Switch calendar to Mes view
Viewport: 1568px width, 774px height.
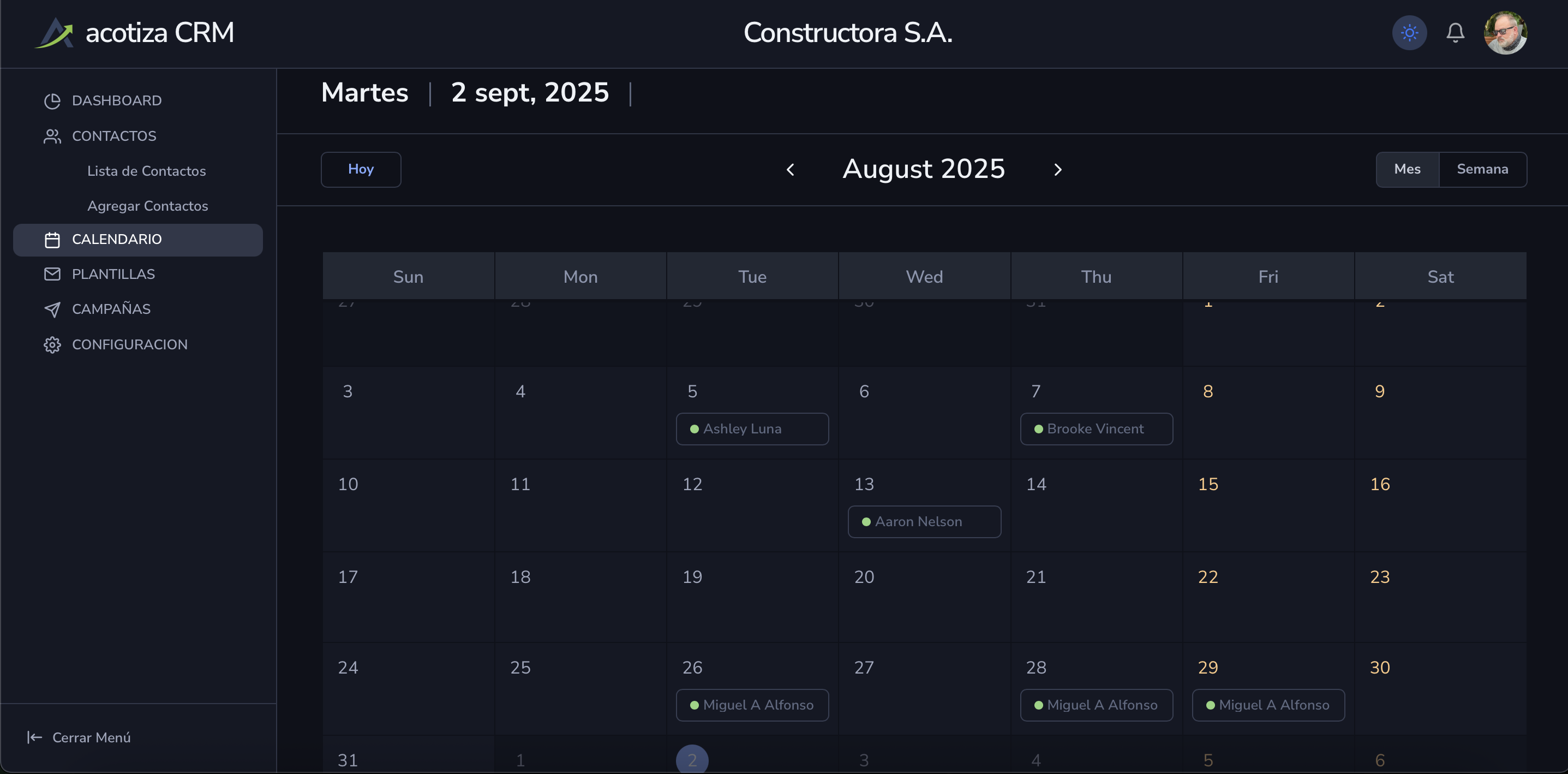pos(1407,169)
